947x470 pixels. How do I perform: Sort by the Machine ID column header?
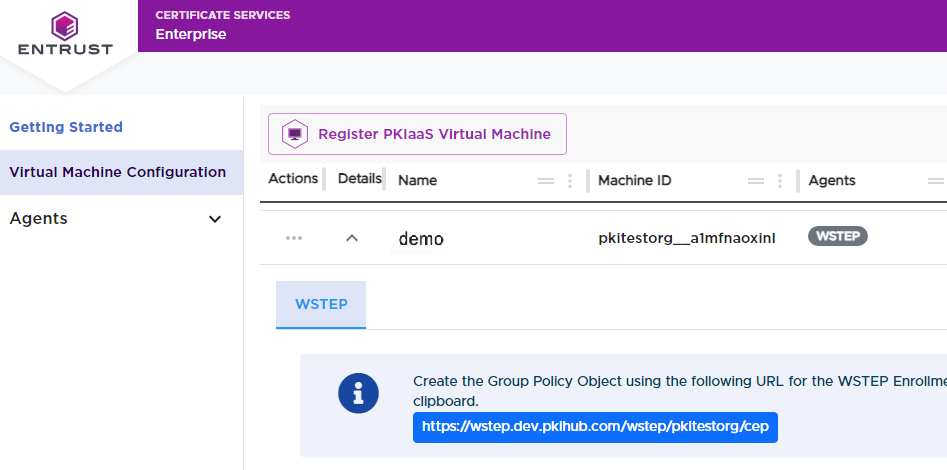[x=634, y=181]
